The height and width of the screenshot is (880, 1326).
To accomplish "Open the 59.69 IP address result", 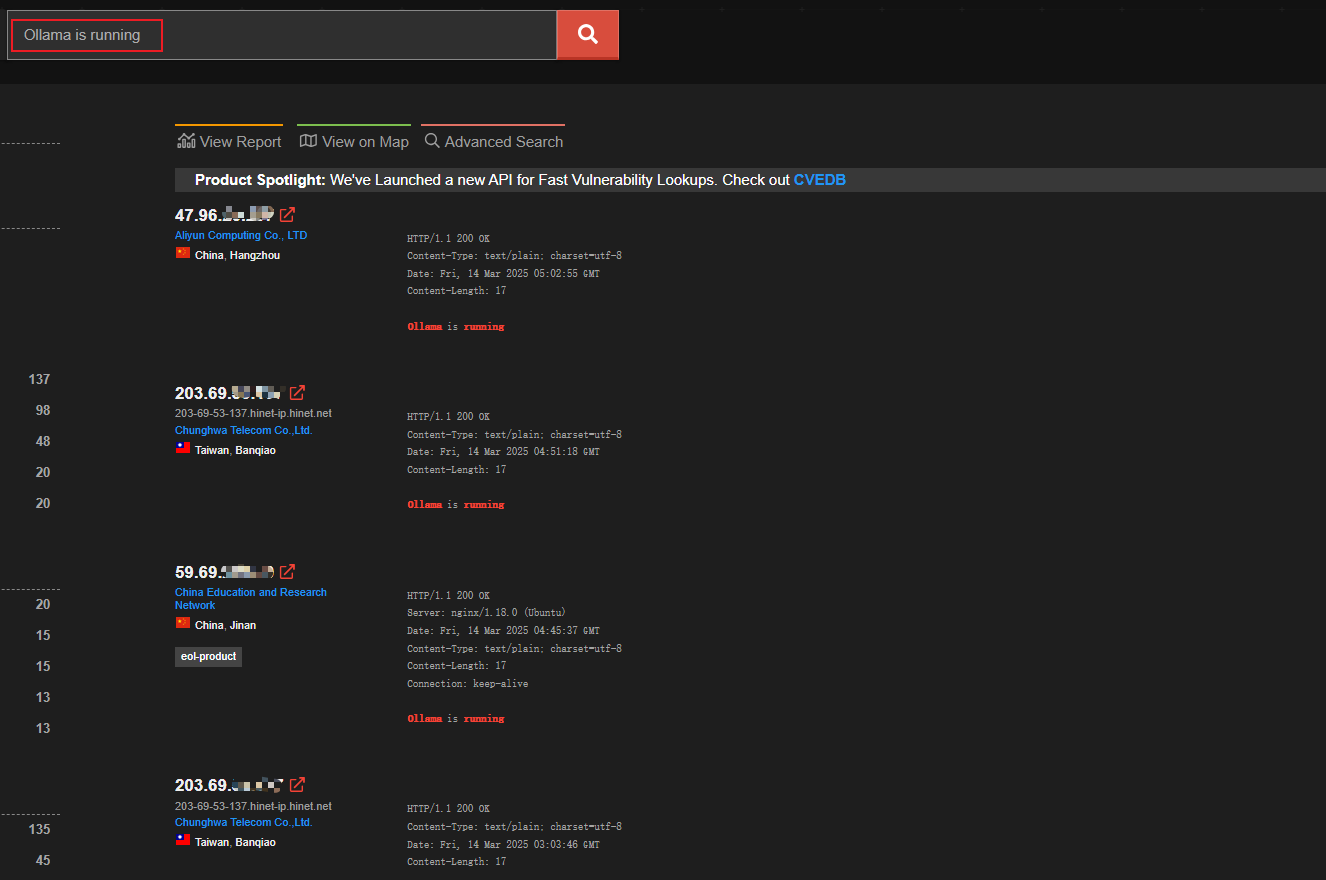I will coord(225,572).
